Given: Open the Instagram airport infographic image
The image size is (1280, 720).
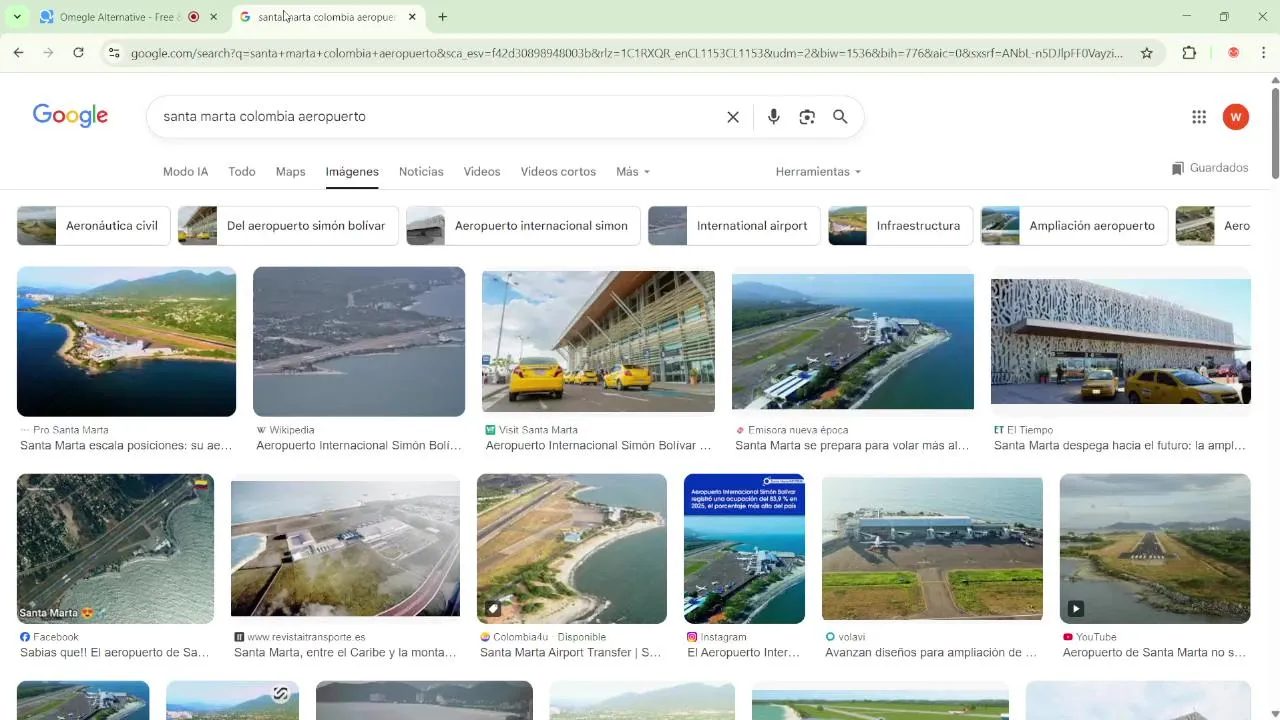Looking at the screenshot, I should pos(744,549).
